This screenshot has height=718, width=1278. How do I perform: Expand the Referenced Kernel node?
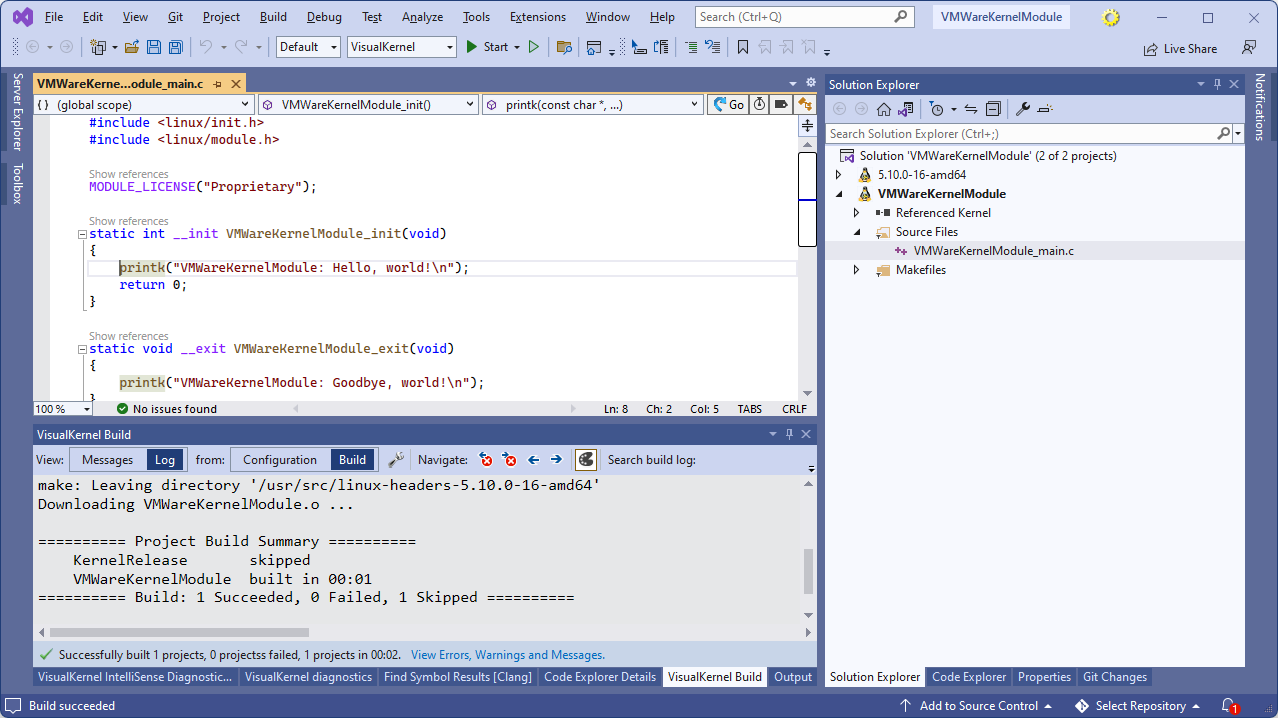click(857, 213)
